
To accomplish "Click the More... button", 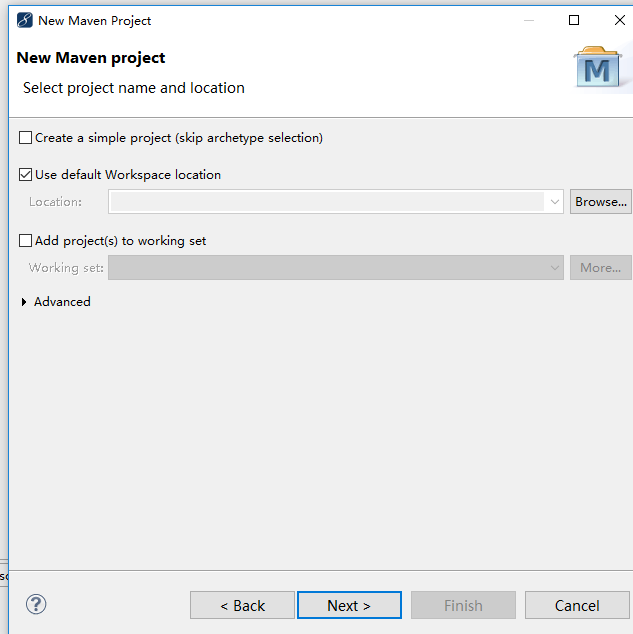I will tap(601, 268).
